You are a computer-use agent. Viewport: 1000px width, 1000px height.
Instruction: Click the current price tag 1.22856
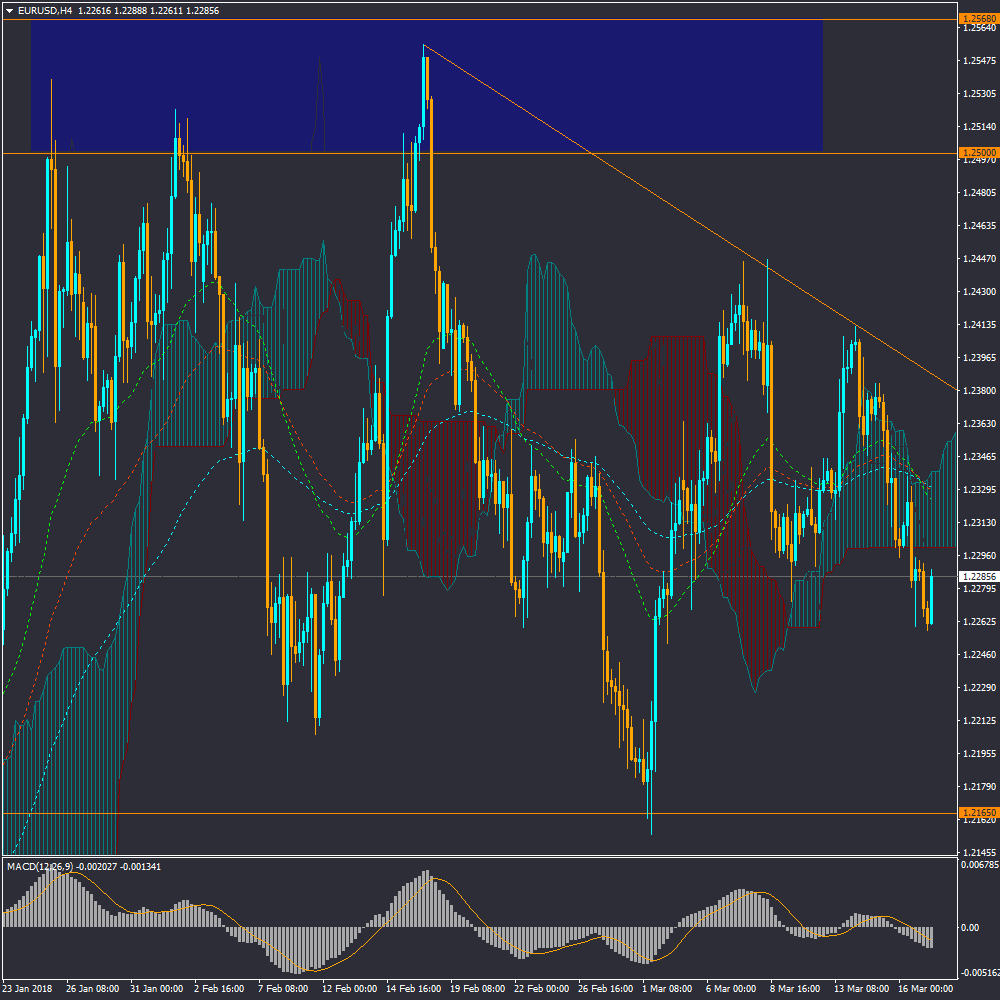[x=978, y=577]
